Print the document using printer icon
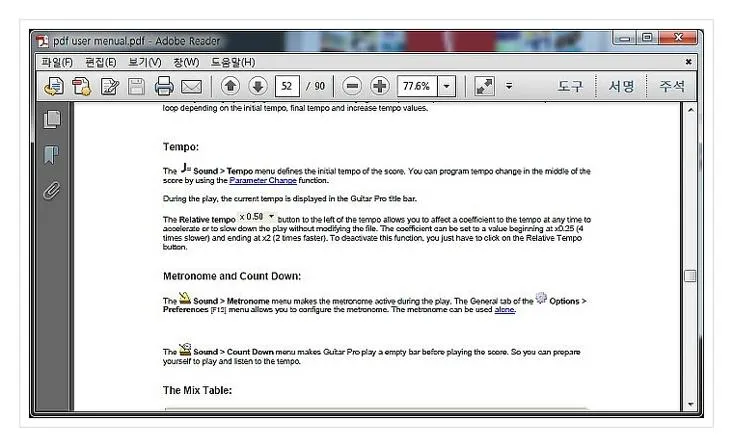Image resolution: width=733 pixels, height=447 pixels. [164, 86]
